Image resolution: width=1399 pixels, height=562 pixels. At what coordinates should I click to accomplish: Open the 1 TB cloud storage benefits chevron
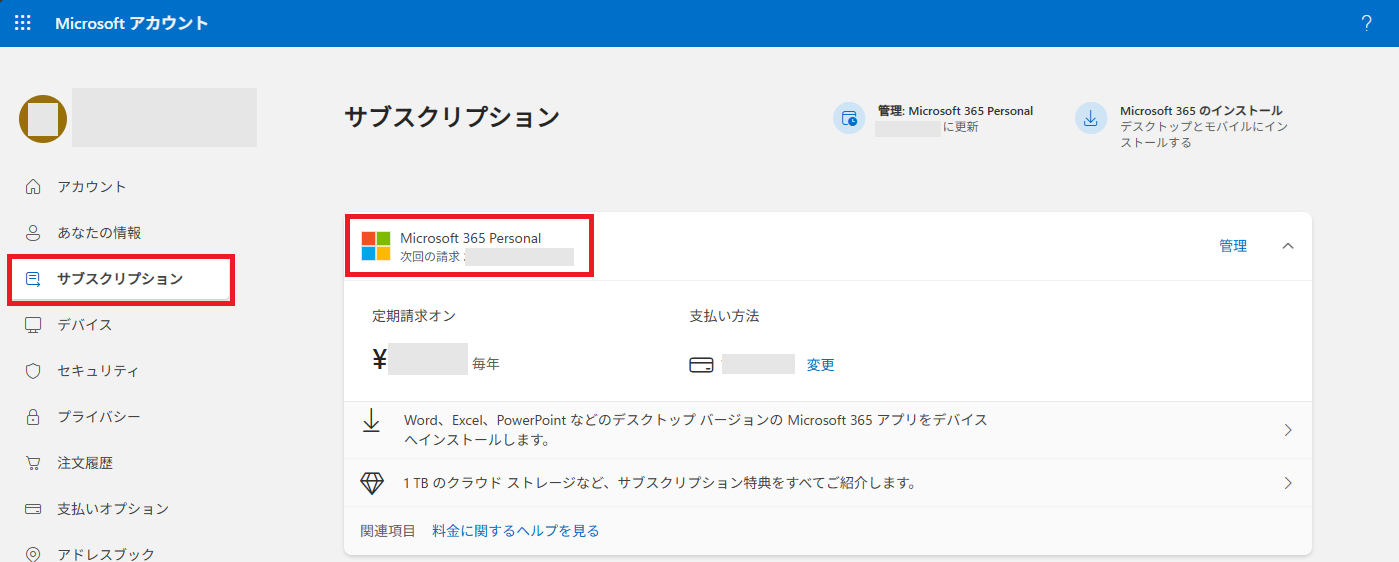pos(1288,483)
